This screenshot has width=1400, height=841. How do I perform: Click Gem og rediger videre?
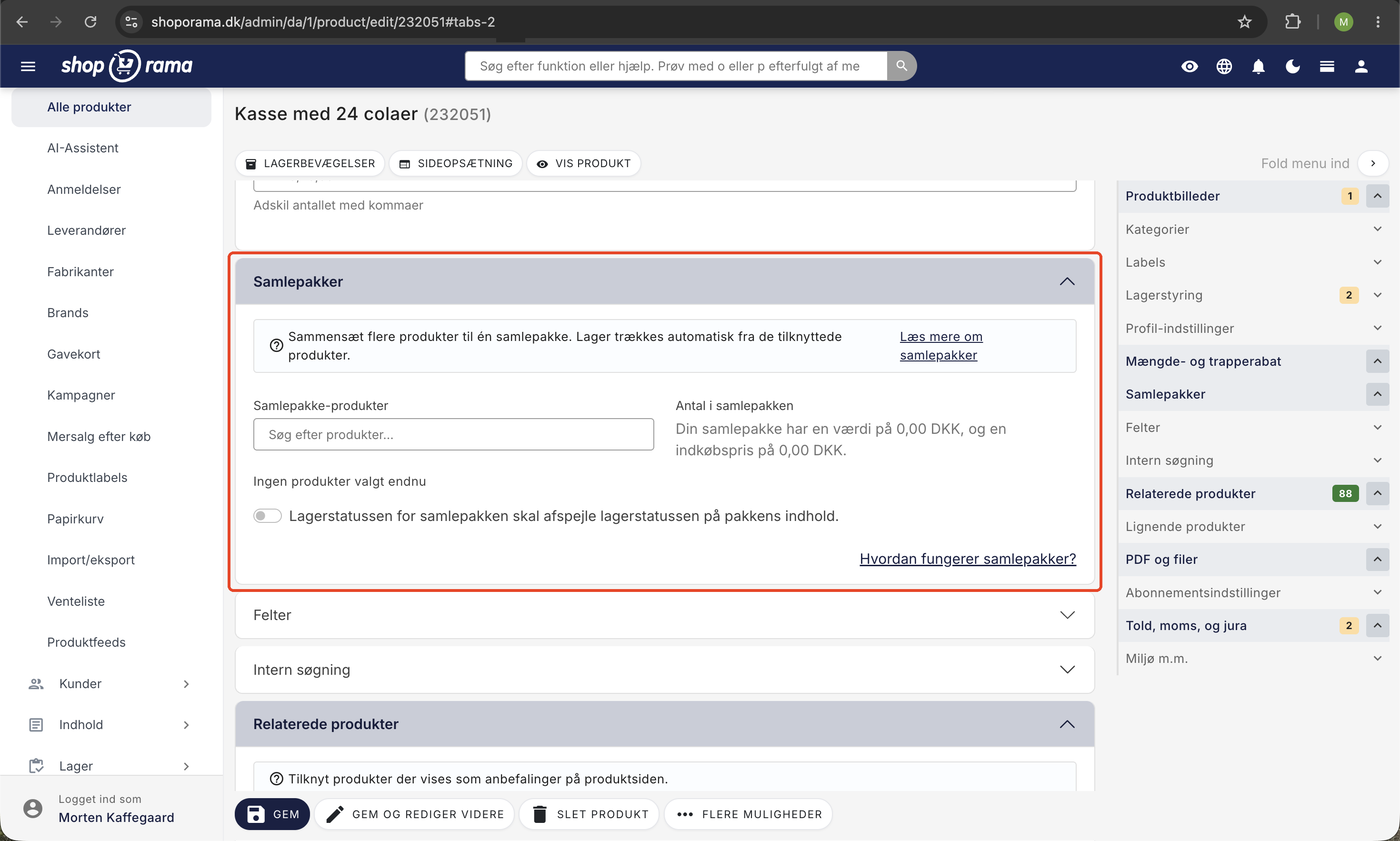(415, 814)
